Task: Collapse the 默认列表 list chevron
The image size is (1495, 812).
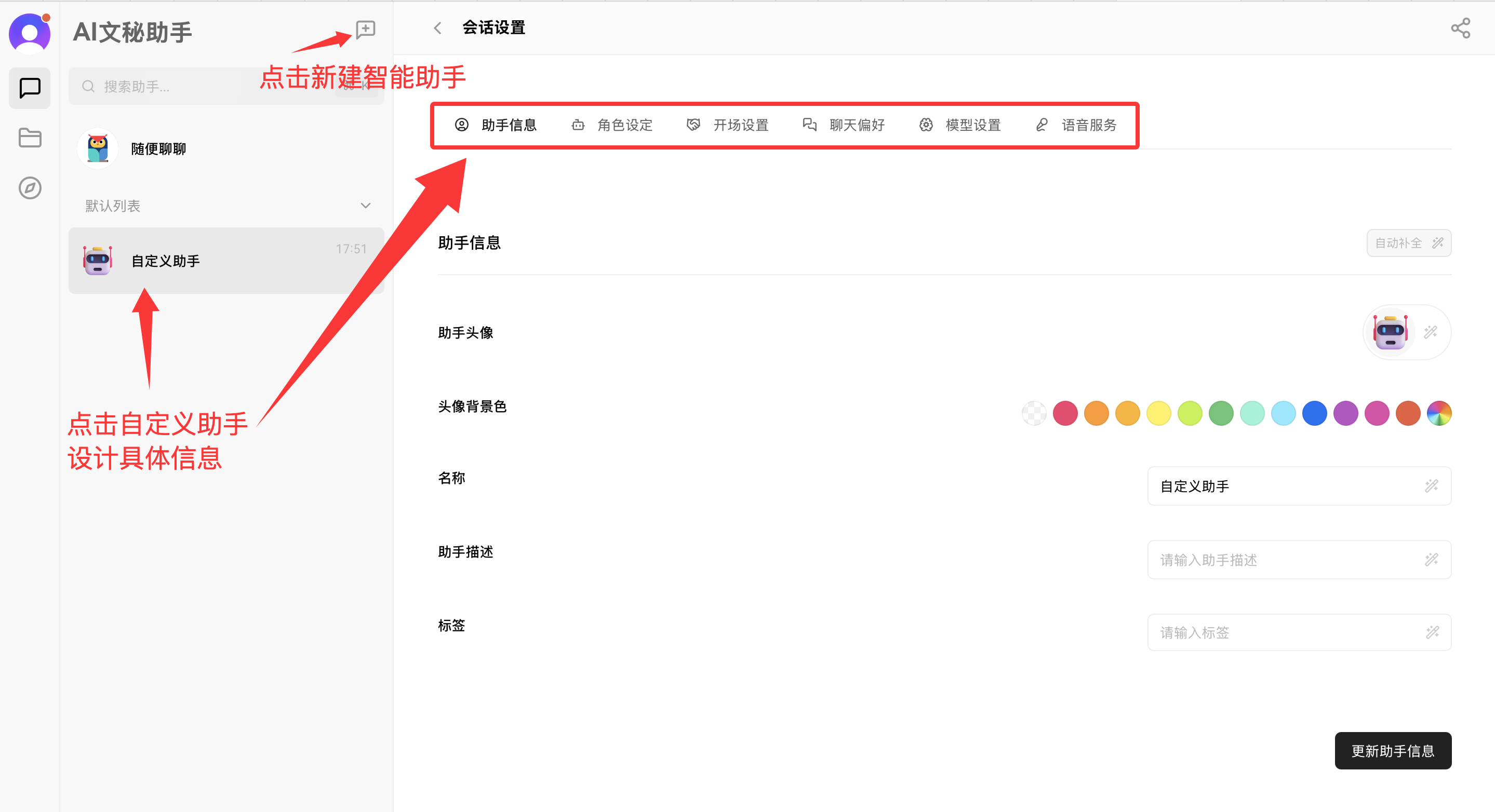Action: click(x=366, y=205)
